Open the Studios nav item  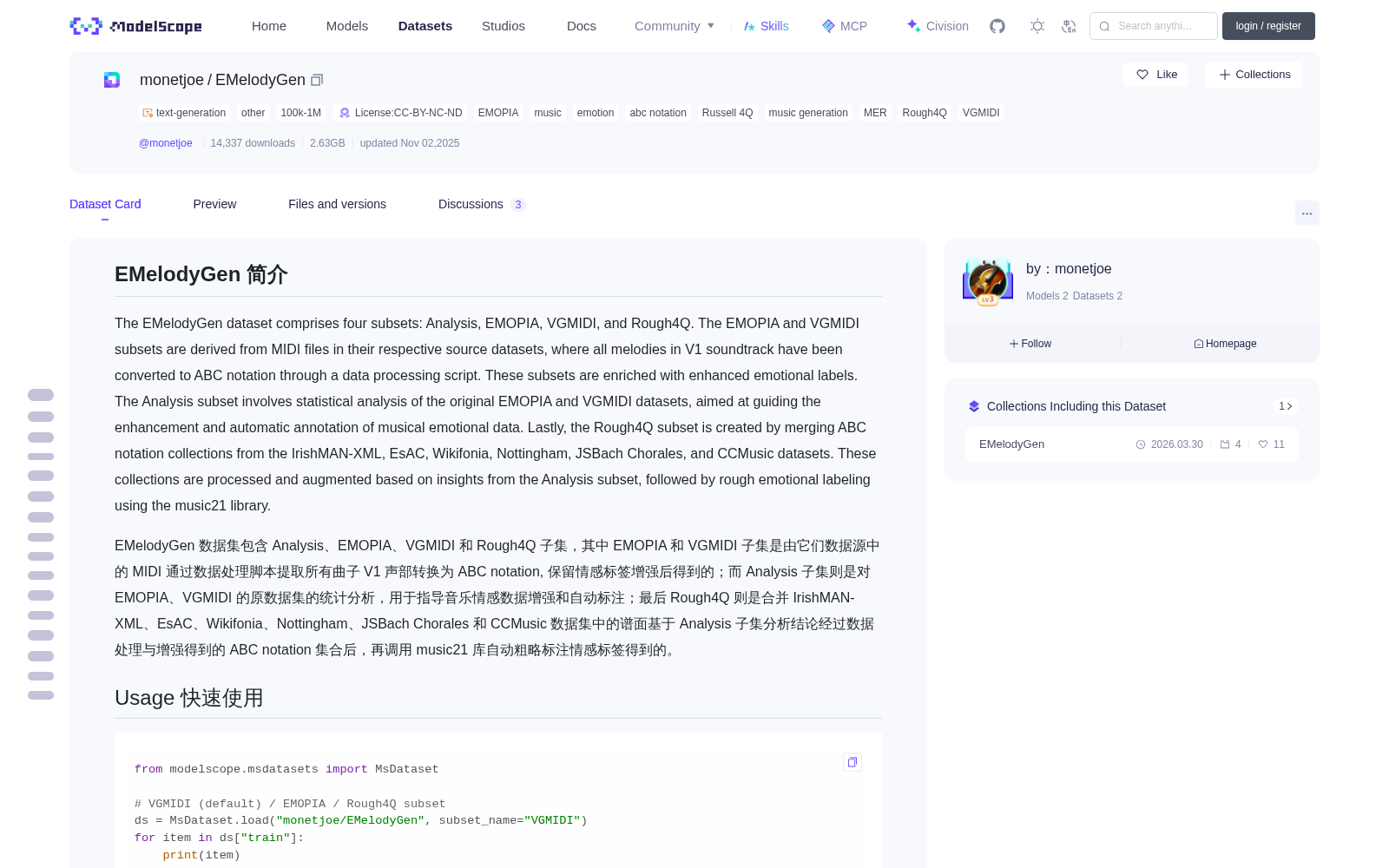(x=504, y=26)
